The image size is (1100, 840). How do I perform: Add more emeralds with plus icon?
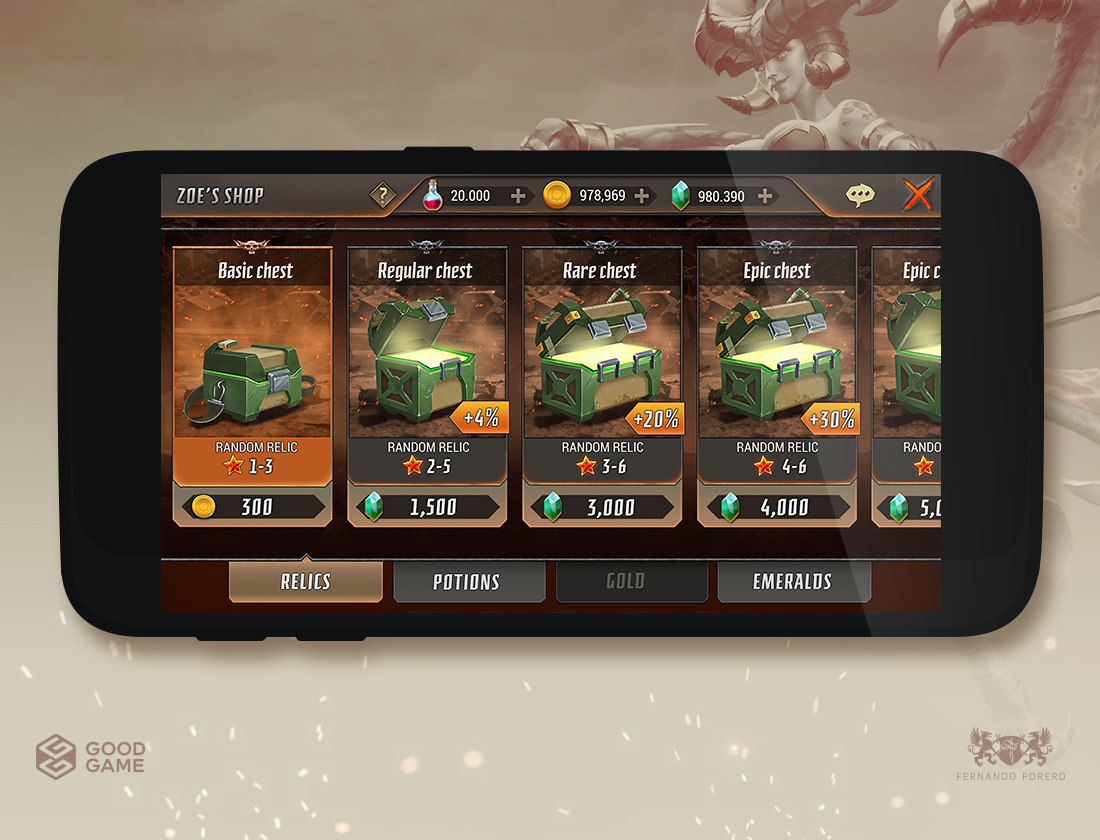point(765,196)
